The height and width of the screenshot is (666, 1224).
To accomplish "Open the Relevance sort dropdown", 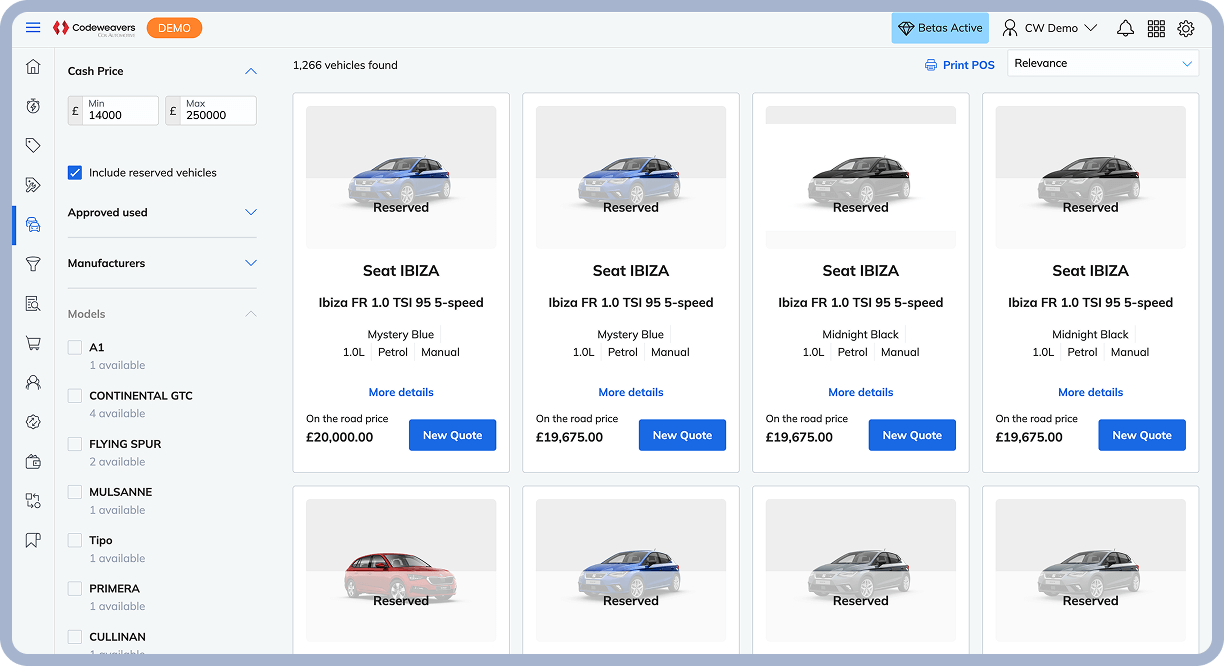I will [x=1103, y=63].
